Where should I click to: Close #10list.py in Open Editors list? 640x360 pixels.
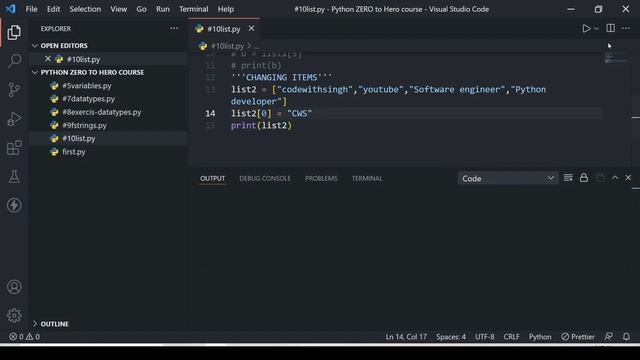pos(48,59)
